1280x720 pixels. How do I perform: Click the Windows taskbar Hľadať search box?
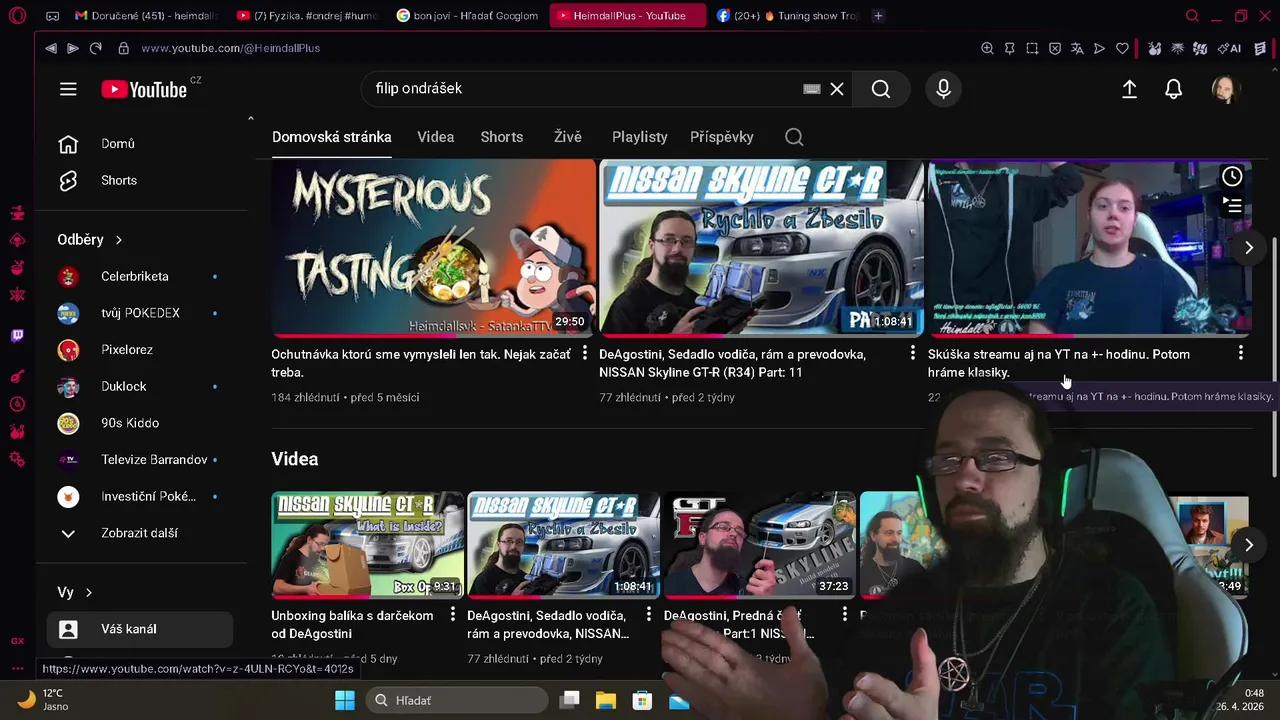pos(457,700)
